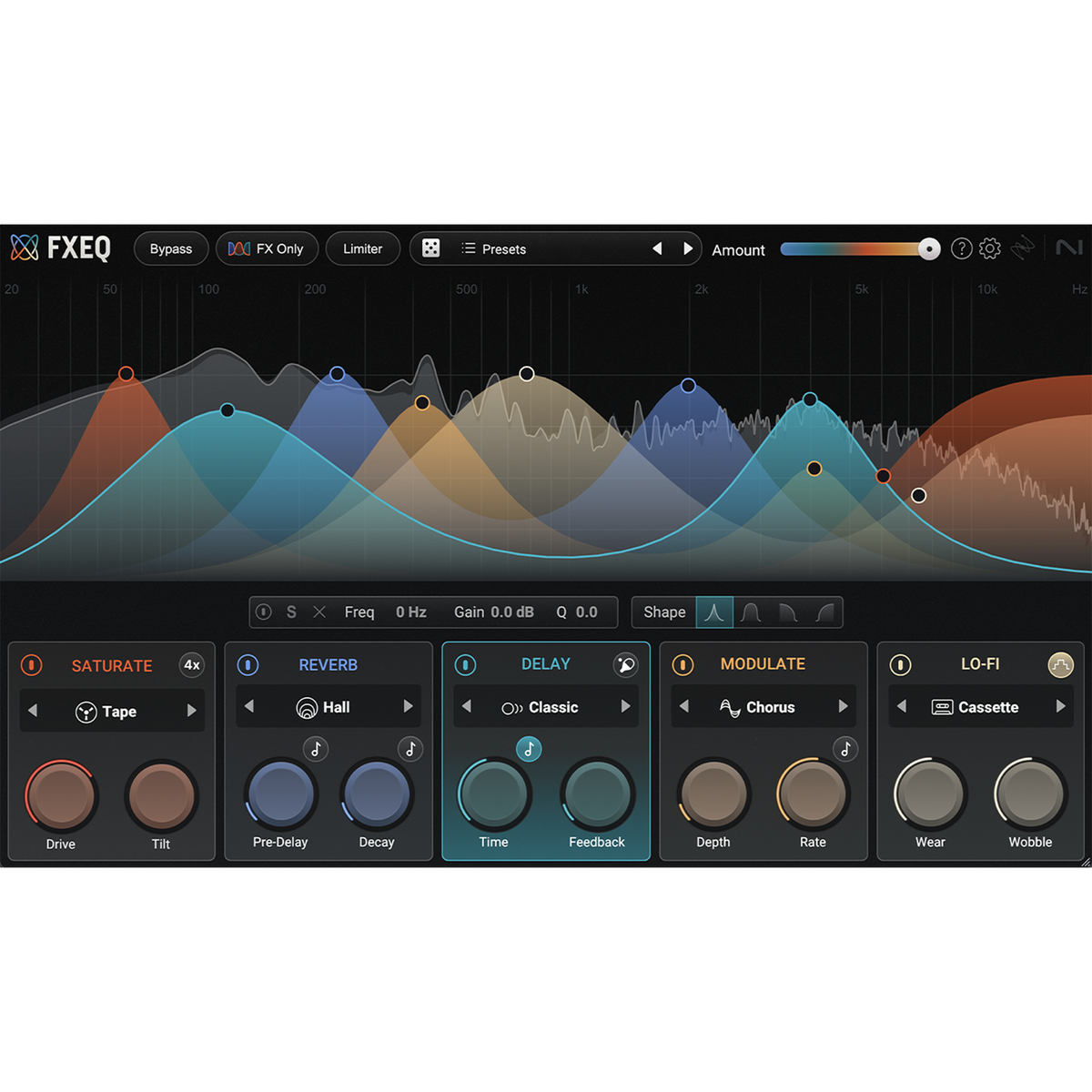Click the Tape reel icon
The height and width of the screenshot is (1092, 1092).
[x=86, y=712]
